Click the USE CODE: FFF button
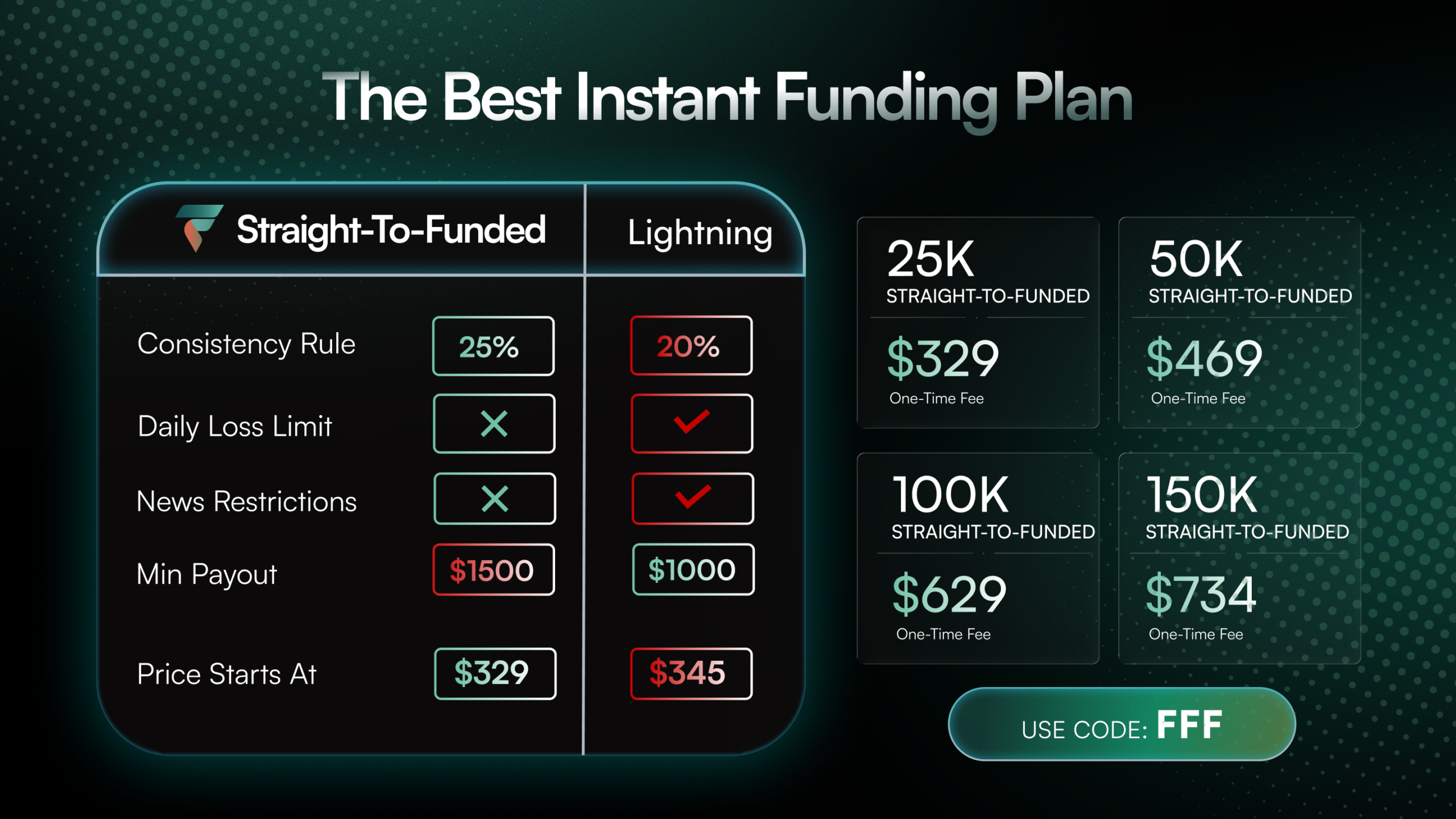Viewport: 1456px width, 819px height. click(1122, 724)
